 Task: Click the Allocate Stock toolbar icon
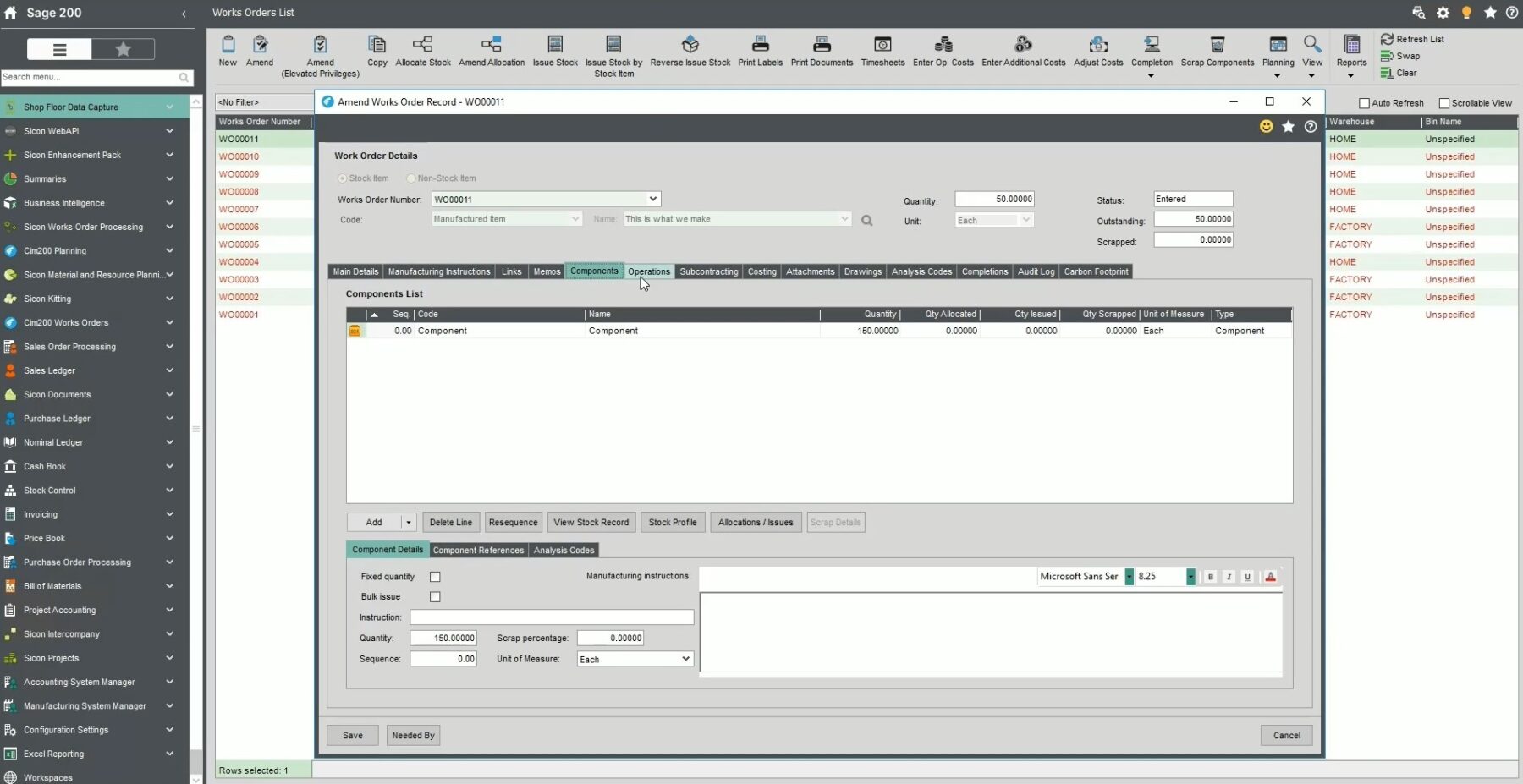pos(423,45)
